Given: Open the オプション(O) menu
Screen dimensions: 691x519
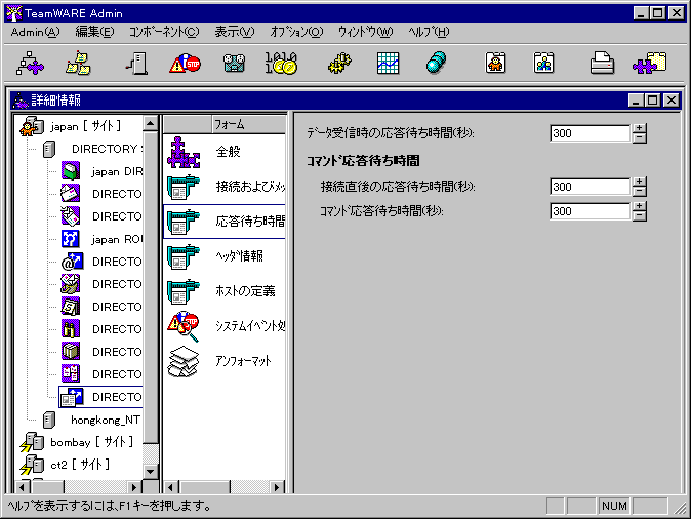Looking at the screenshot, I should point(297,32).
